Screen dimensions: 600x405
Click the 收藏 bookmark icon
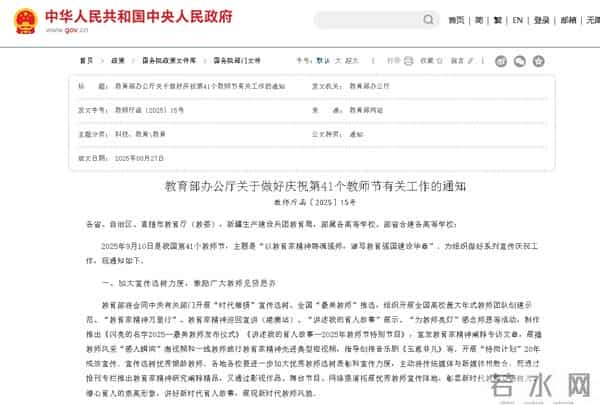click(439, 60)
